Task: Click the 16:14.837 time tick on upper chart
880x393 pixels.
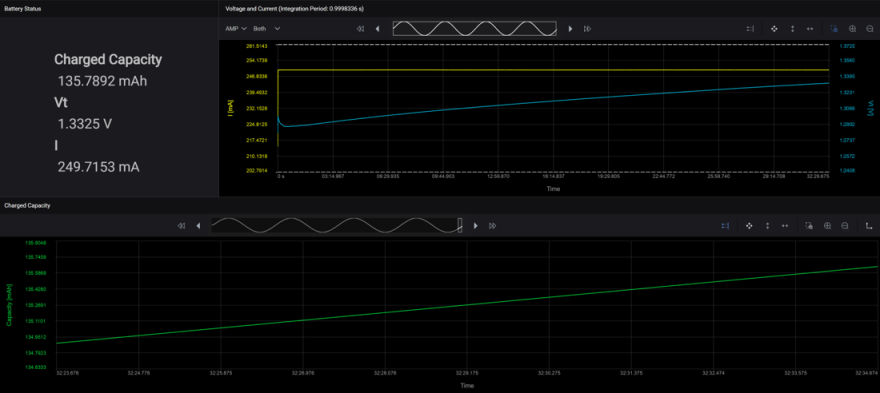Action: [x=552, y=176]
